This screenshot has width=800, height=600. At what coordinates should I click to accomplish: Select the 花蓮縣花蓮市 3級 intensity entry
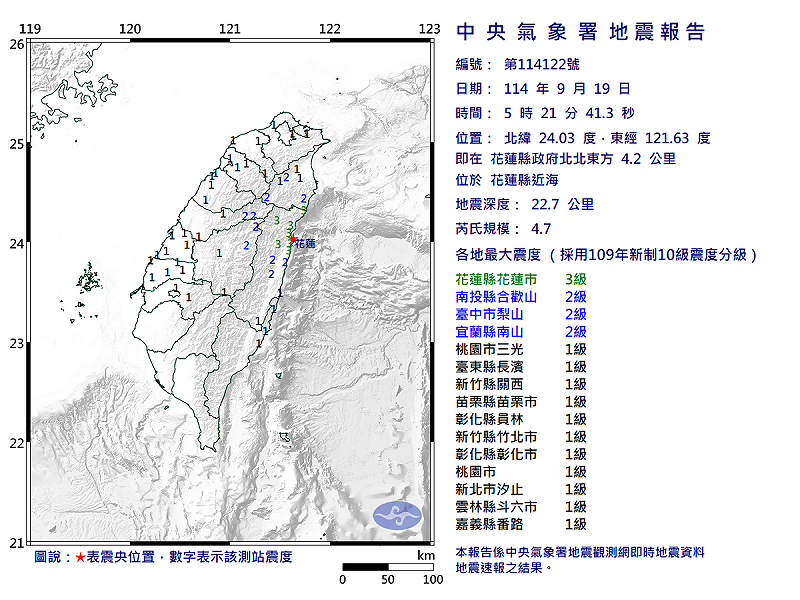click(520, 279)
